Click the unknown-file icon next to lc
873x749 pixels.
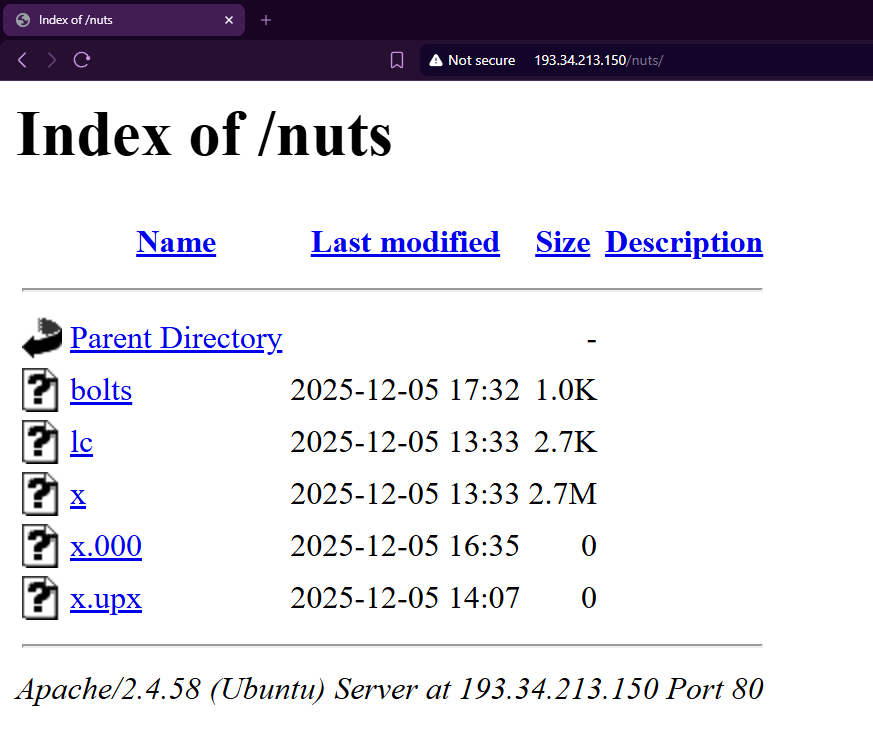(40, 442)
